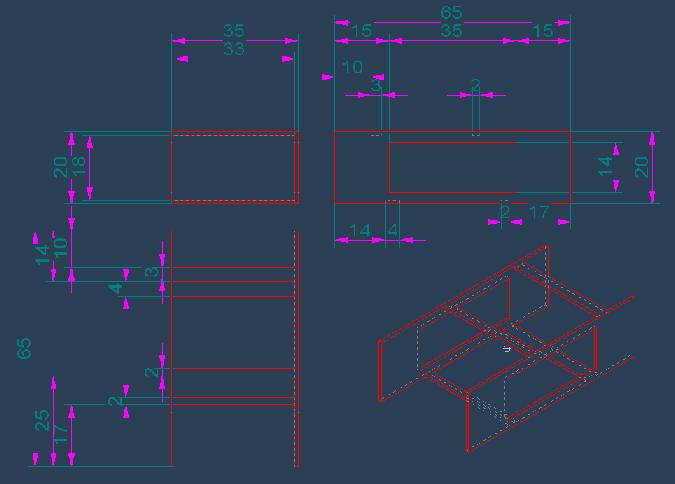Select the 33 dimension text above the top-left view
675x484 pixels.
tap(233, 48)
